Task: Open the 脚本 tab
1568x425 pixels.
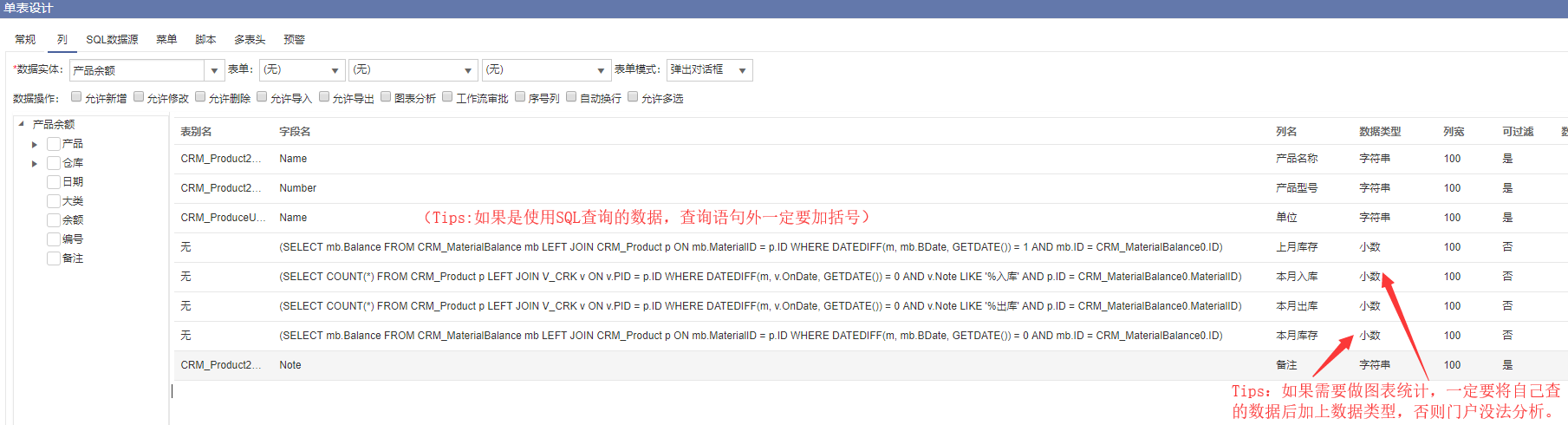Action: pos(205,40)
